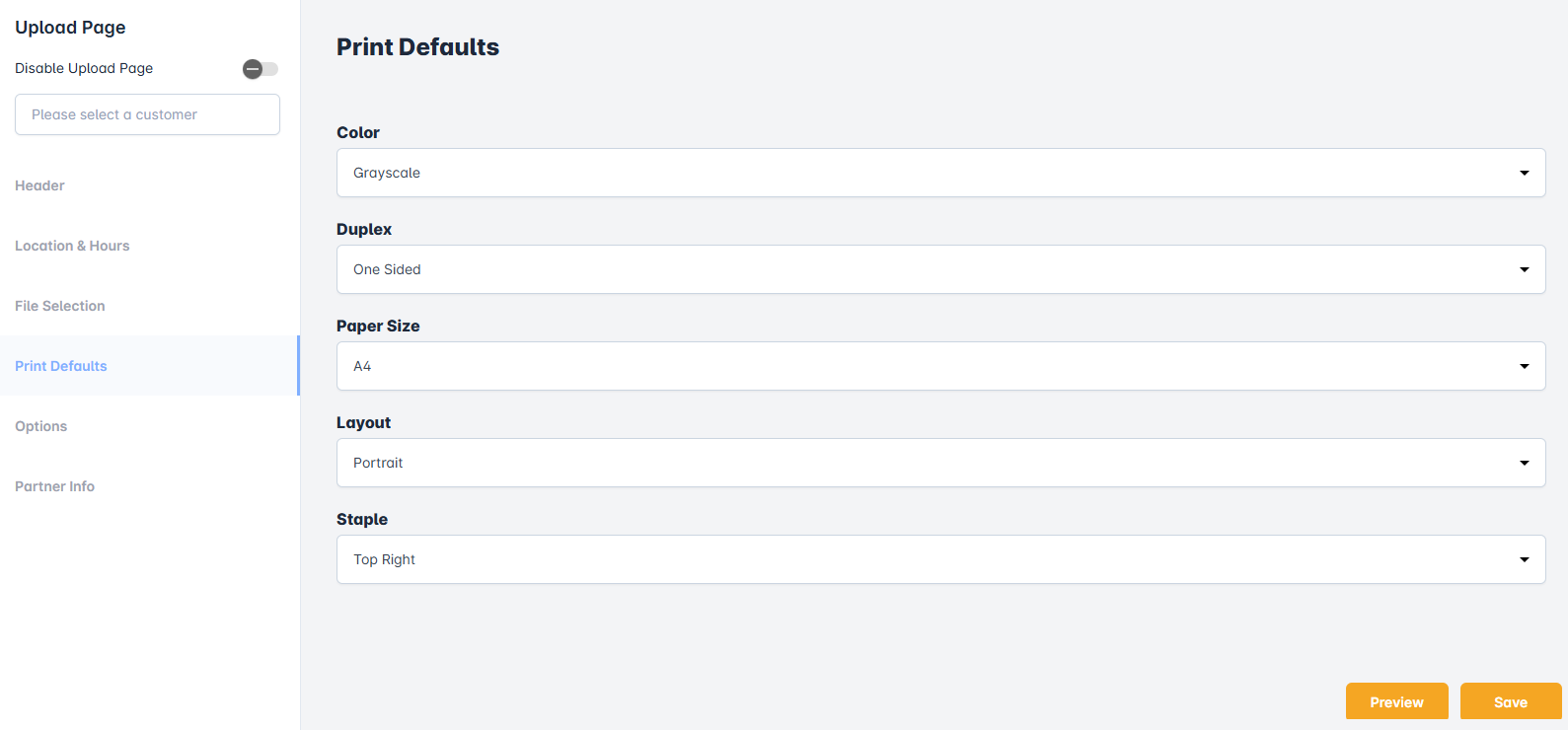Open the Duplex dropdown showing One Sided
The height and width of the screenshot is (730, 1568).
[x=928, y=269]
